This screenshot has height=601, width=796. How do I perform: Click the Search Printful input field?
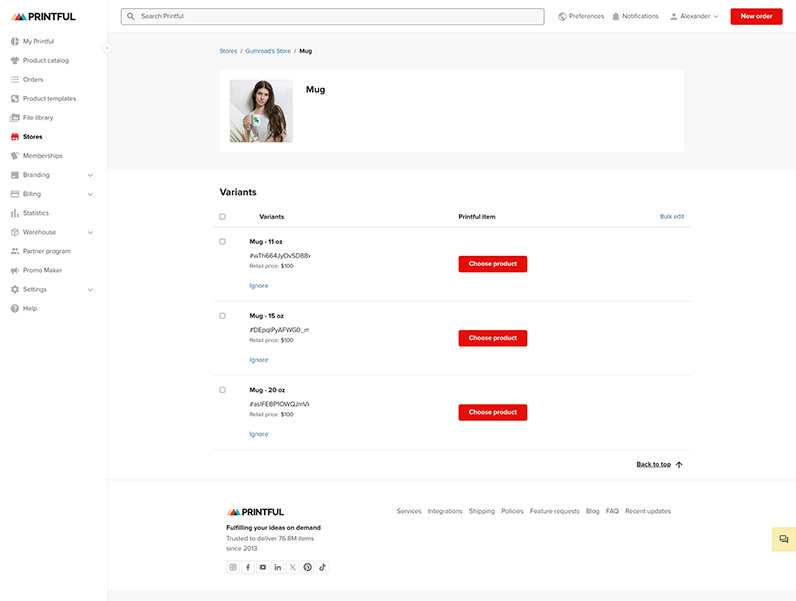pos(333,16)
